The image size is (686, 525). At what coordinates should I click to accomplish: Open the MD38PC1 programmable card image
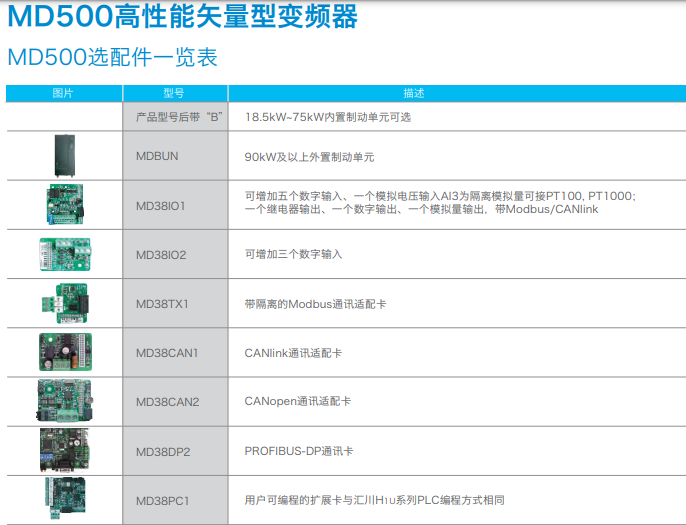coord(65,498)
